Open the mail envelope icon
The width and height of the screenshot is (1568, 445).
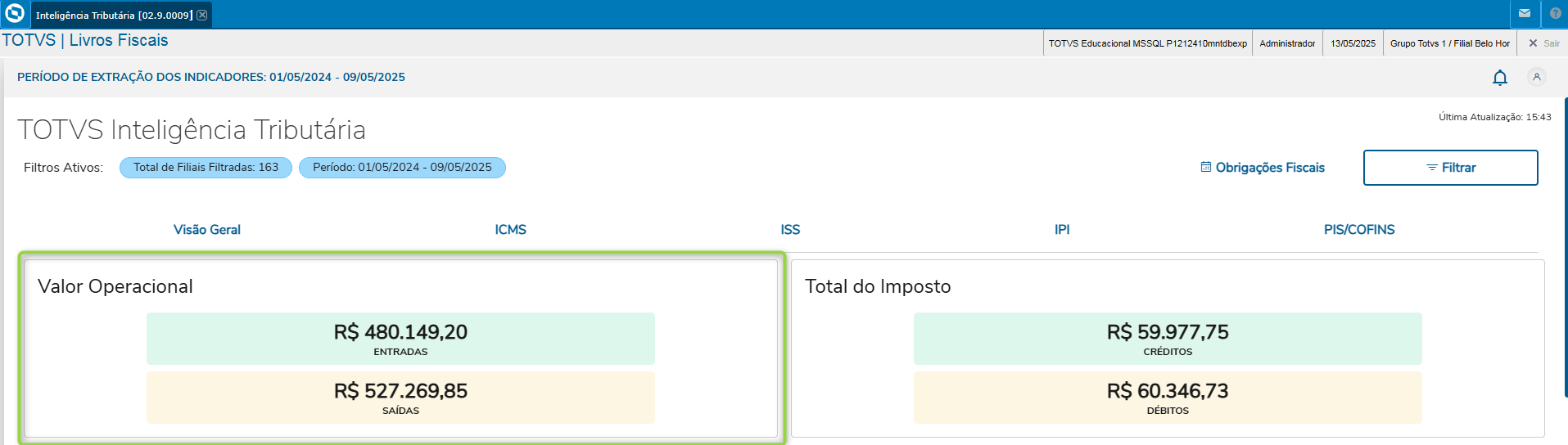[1525, 14]
